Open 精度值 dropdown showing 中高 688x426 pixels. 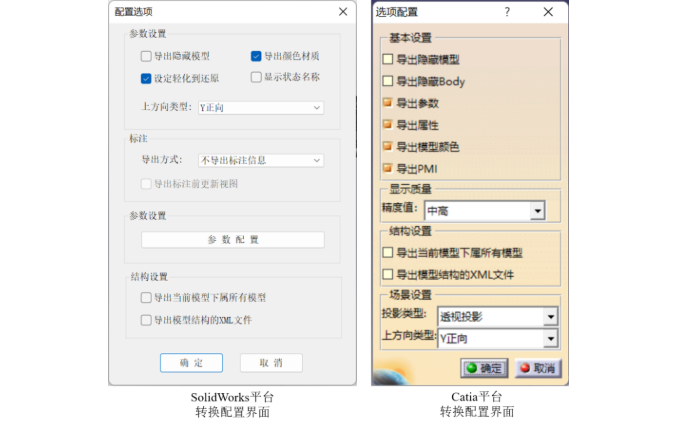[485, 211]
